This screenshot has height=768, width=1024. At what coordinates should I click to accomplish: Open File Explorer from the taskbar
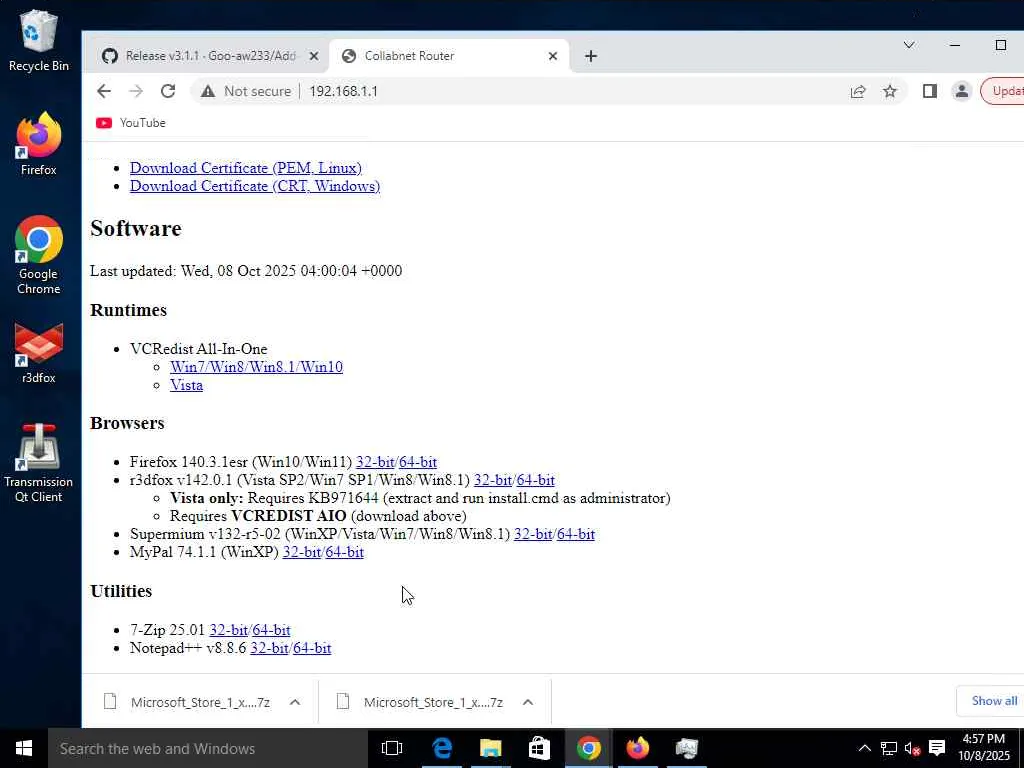click(x=490, y=748)
